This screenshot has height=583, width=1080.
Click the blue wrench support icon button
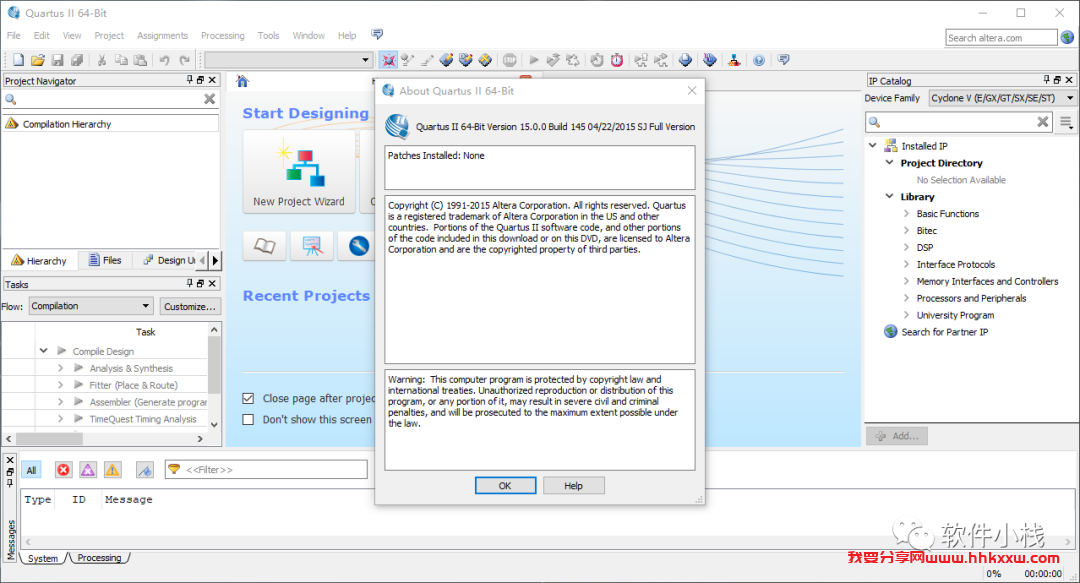click(358, 246)
